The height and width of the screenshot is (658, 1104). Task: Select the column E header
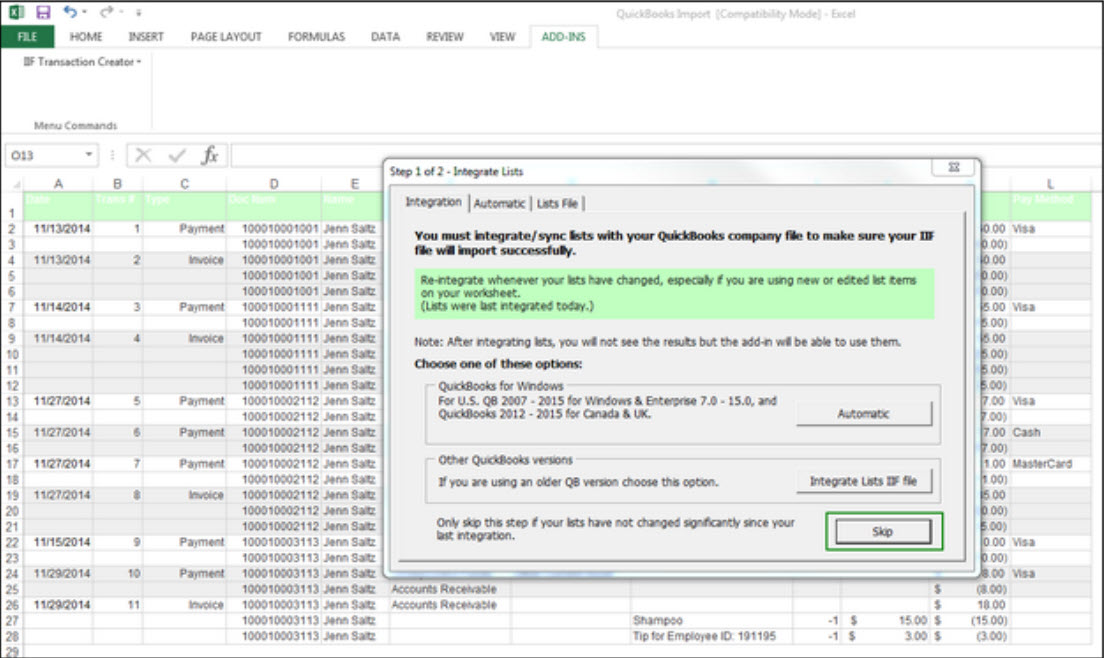[x=355, y=184]
